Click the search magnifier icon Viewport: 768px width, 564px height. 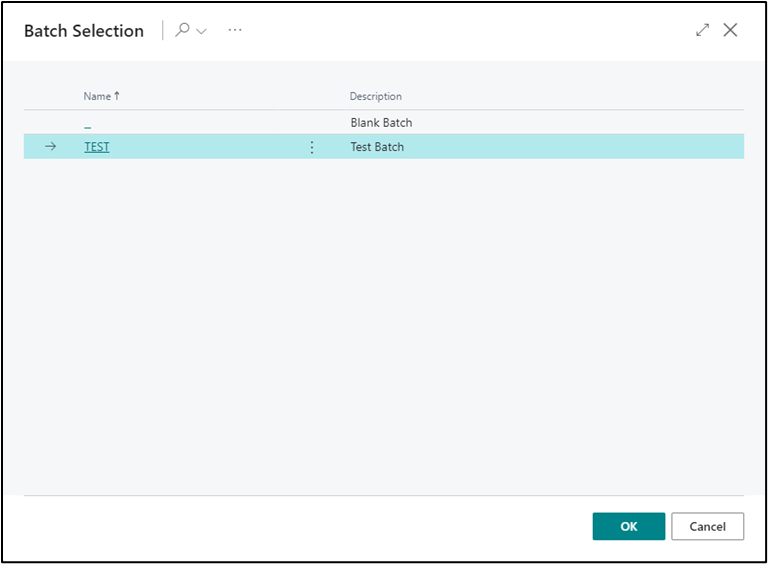182,30
